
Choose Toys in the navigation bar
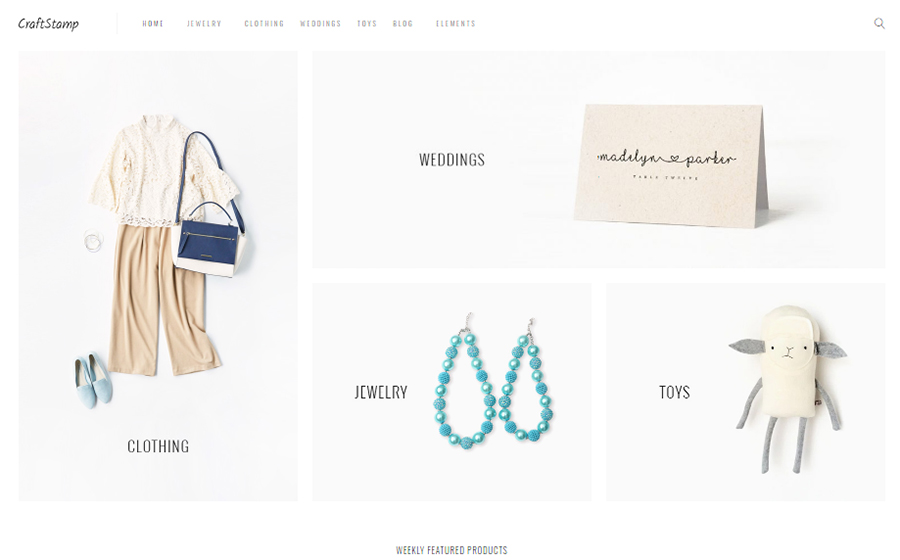(367, 24)
